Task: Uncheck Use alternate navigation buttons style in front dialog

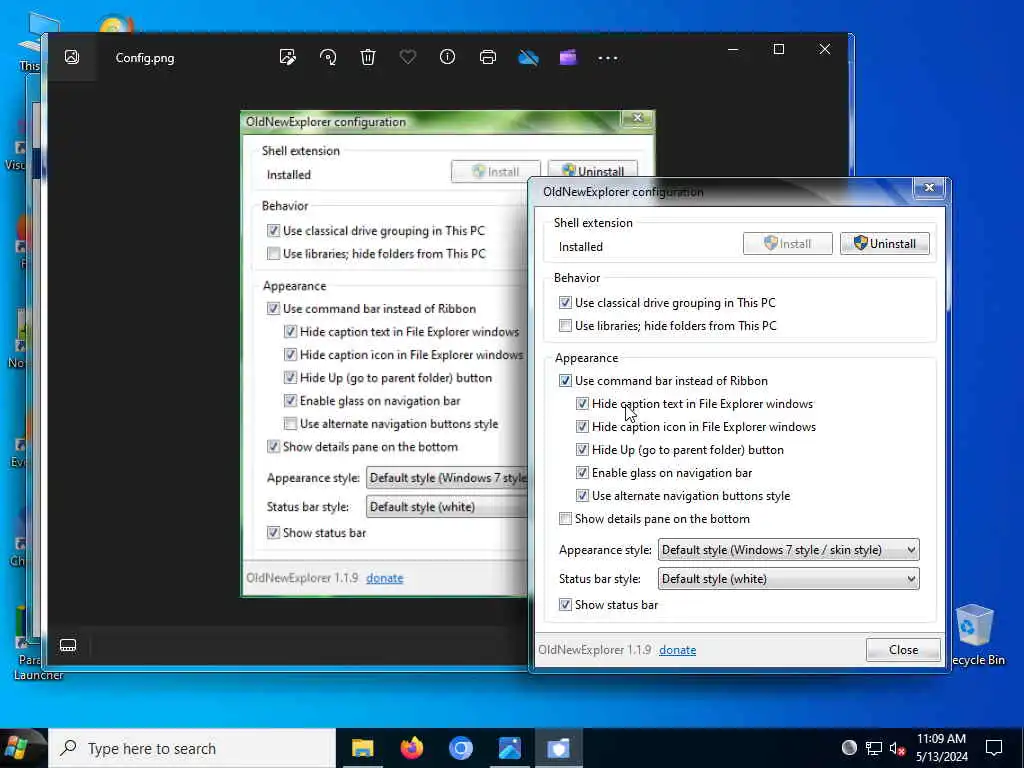Action: tap(583, 496)
